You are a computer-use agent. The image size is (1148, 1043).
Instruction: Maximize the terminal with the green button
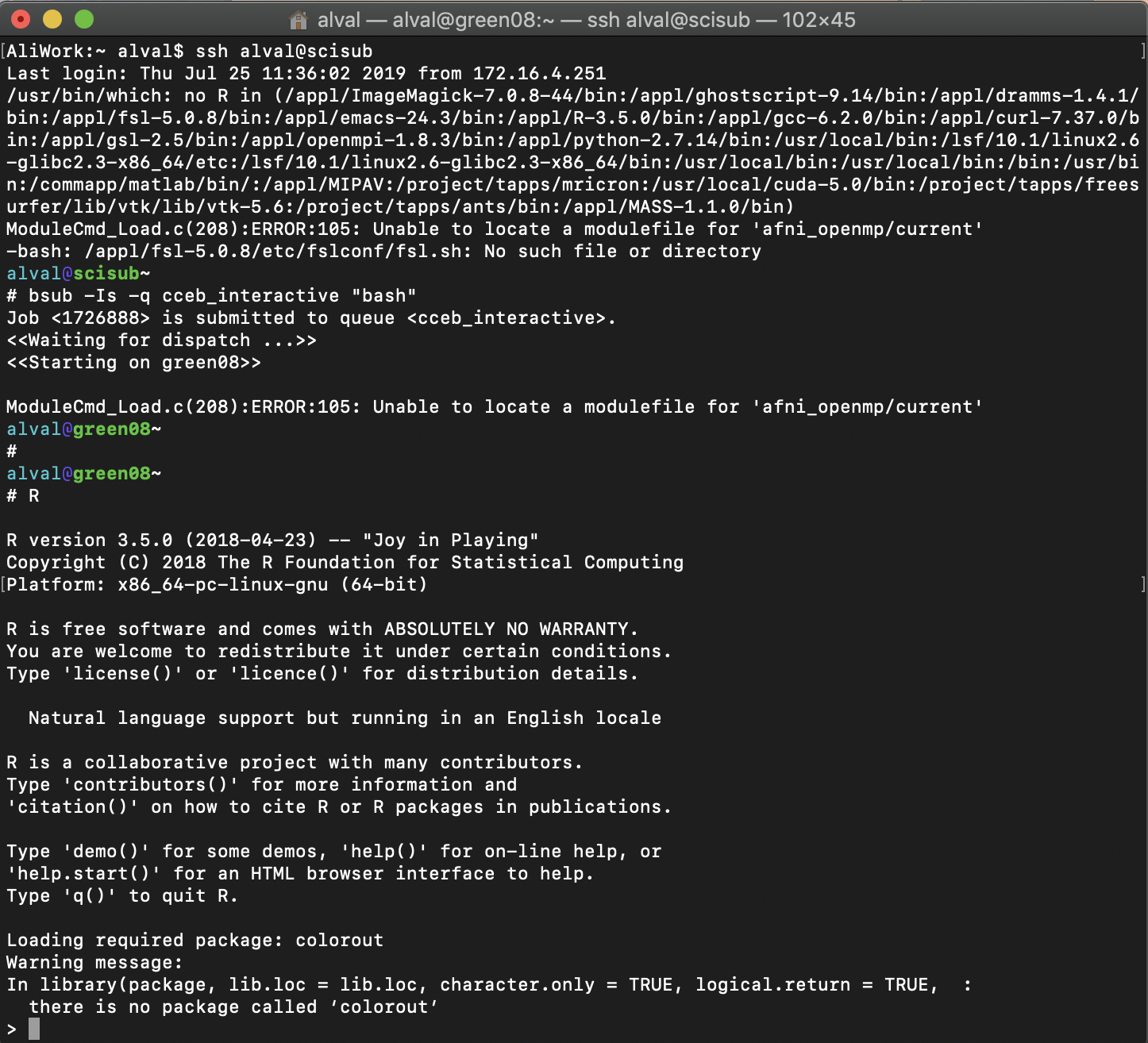coord(84,20)
